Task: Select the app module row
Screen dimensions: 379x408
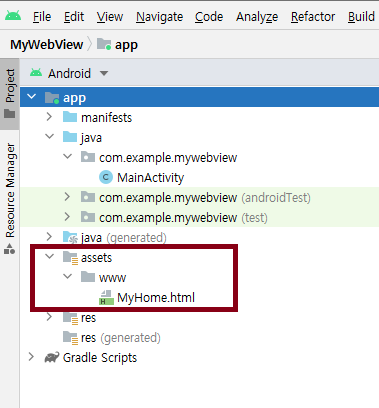Action: click(199, 97)
